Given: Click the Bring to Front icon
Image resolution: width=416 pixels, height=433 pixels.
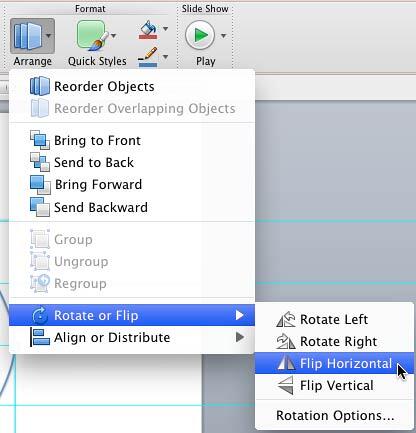Looking at the screenshot, I should point(40,140).
